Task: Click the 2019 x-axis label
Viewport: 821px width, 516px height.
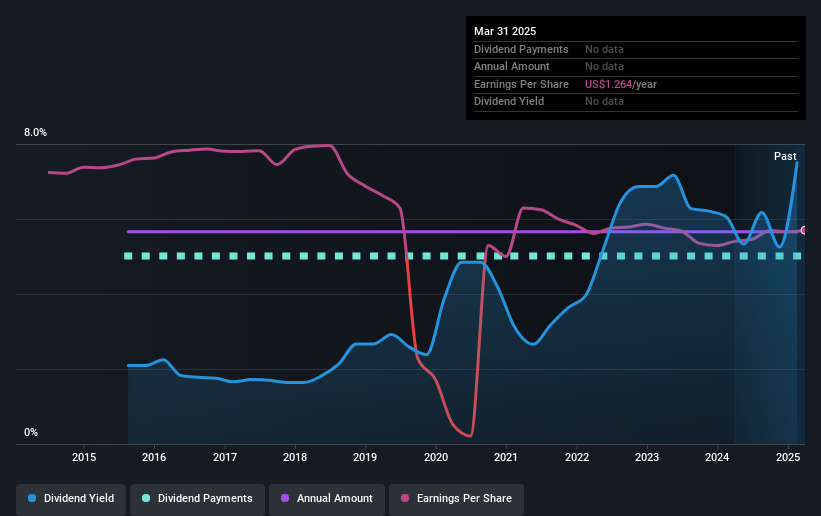Action: tap(365, 457)
